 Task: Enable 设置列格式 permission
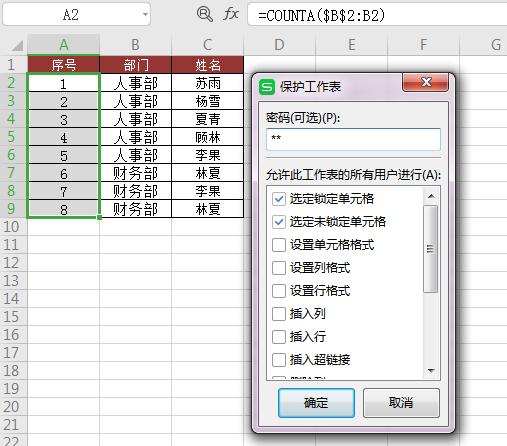click(x=279, y=268)
